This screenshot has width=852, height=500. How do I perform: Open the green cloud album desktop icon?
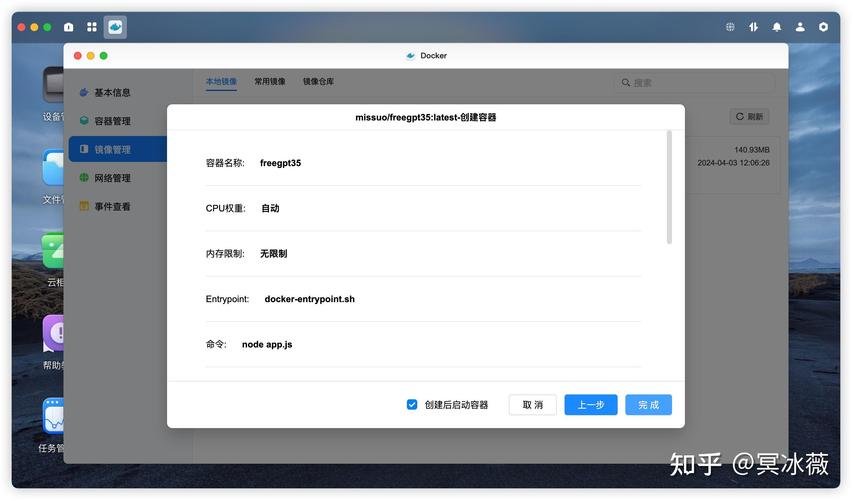[x=53, y=251]
